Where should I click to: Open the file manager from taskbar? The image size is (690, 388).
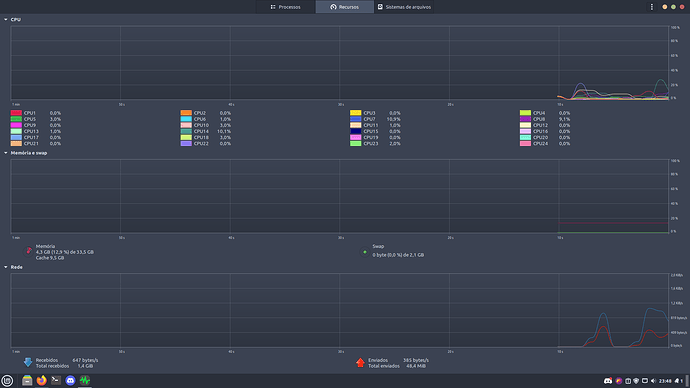click(27, 381)
